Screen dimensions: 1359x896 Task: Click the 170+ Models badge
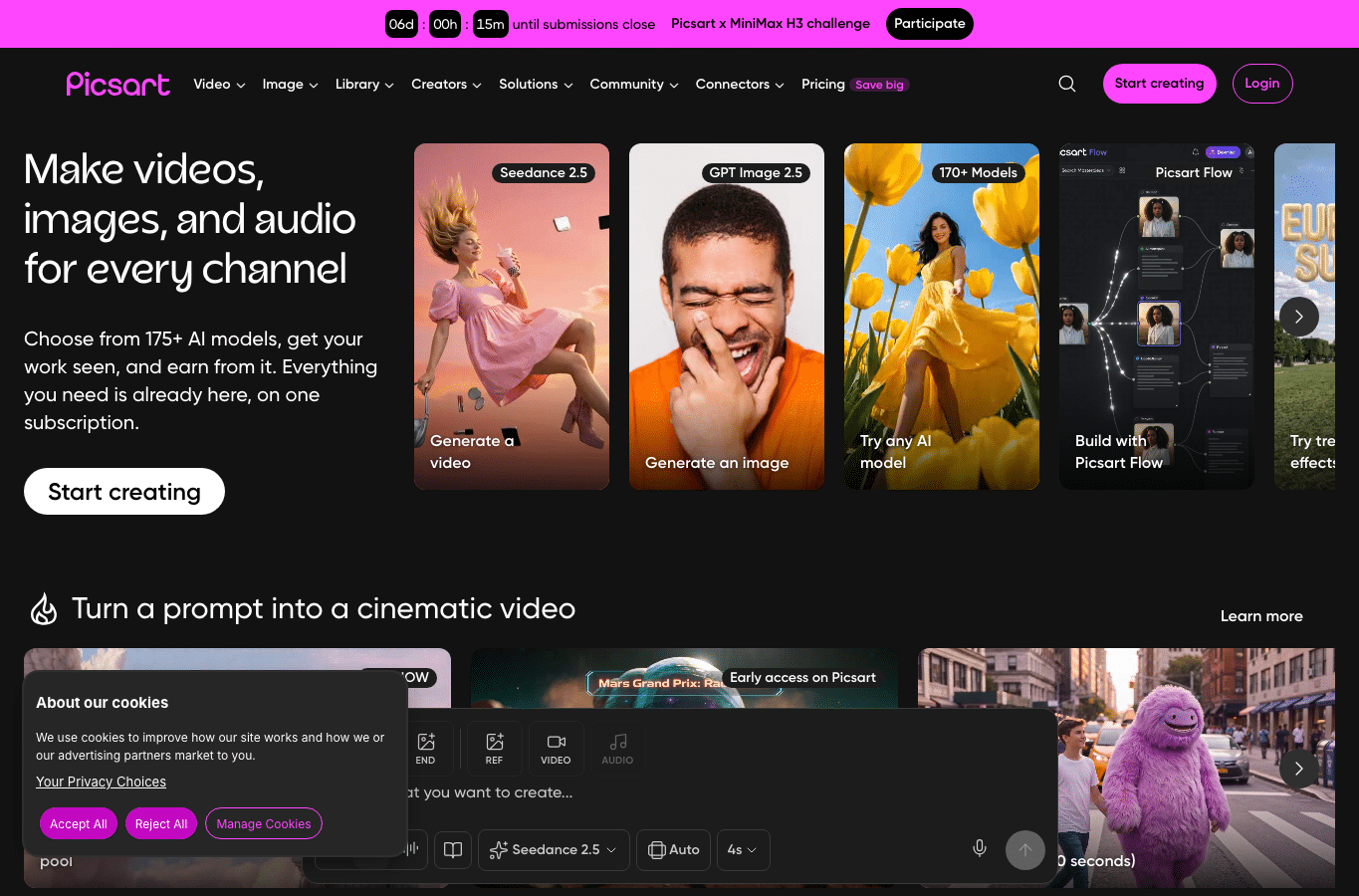pos(978,173)
